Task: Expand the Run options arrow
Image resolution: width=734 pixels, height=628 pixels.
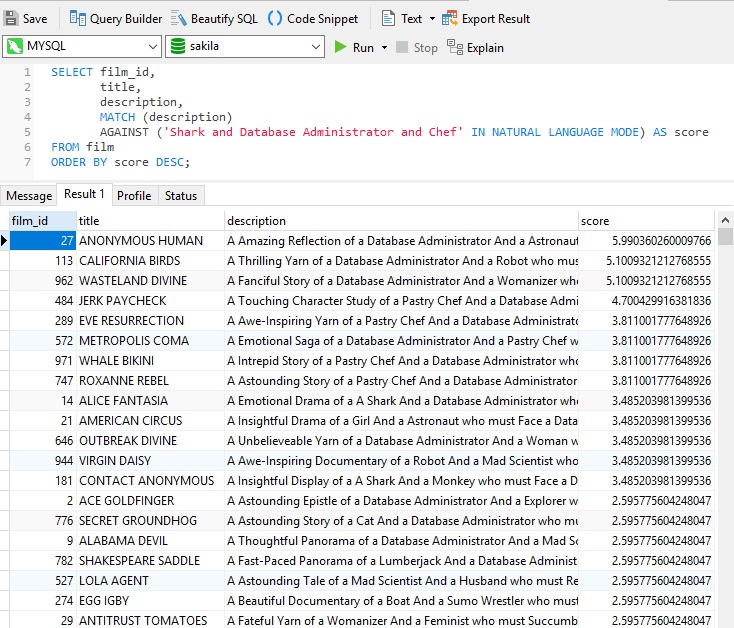Action: (384, 48)
